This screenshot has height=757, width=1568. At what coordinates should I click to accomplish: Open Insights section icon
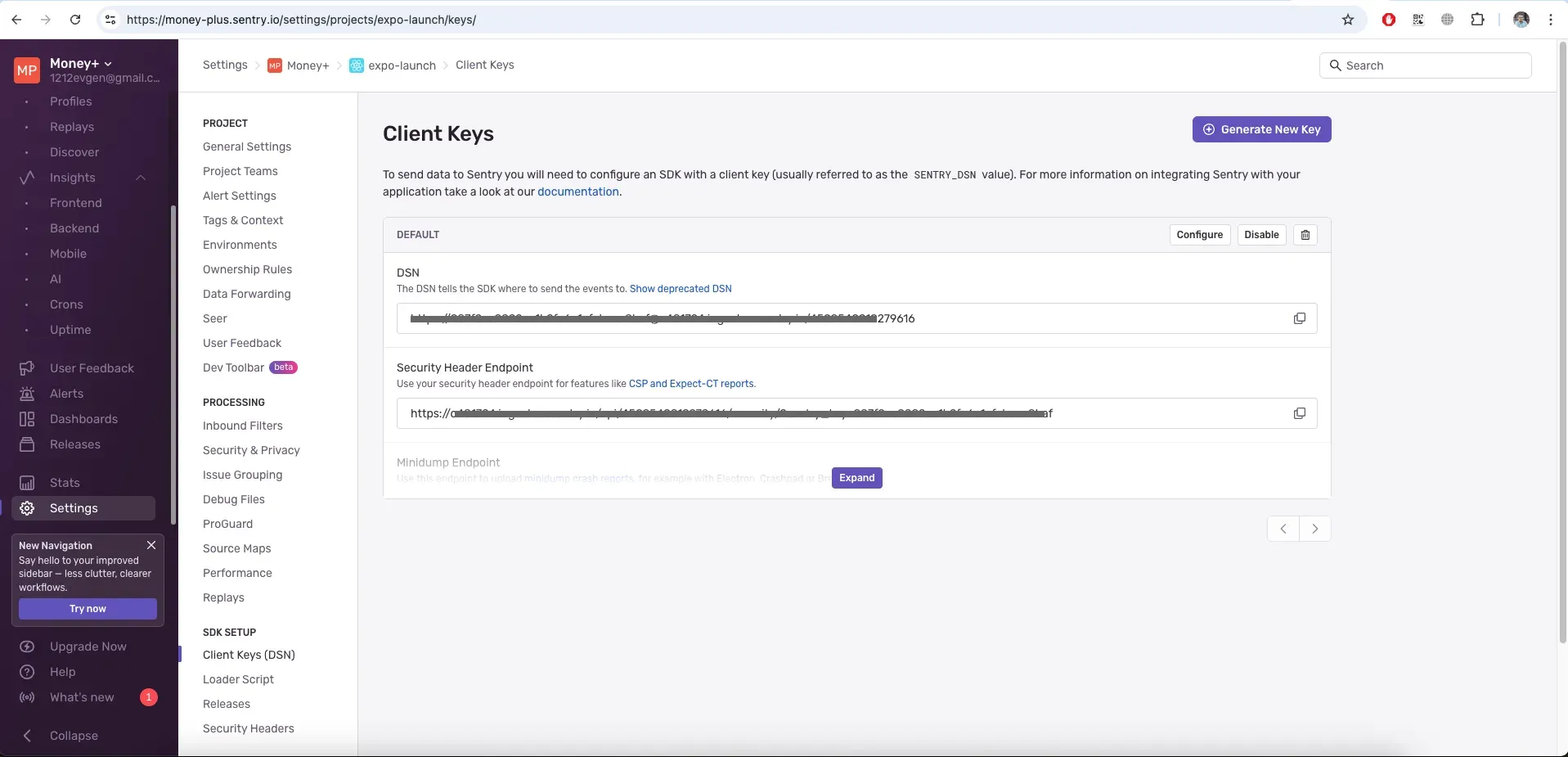pyautogui.click(x=27, y=178)
